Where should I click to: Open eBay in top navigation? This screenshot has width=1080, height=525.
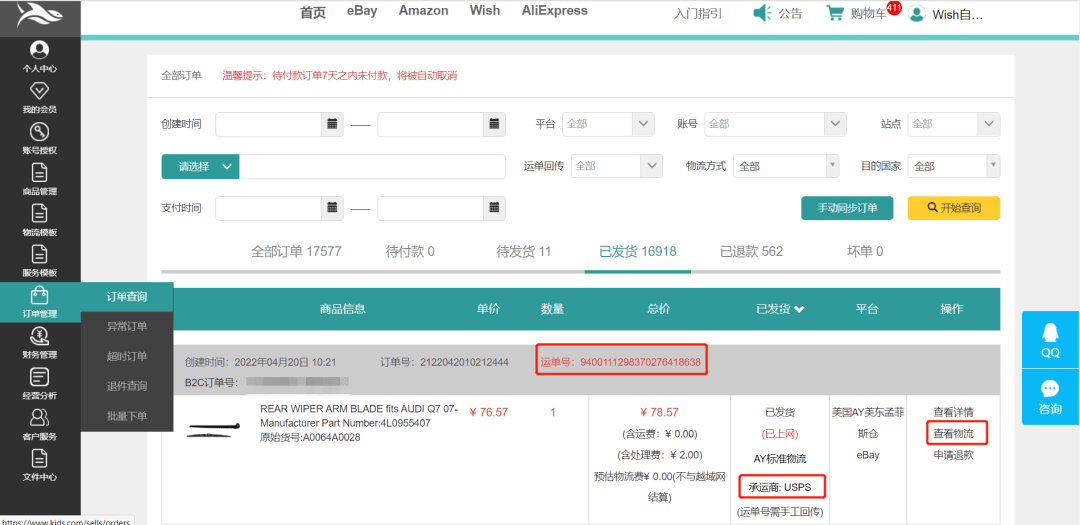tap(362, 11)
